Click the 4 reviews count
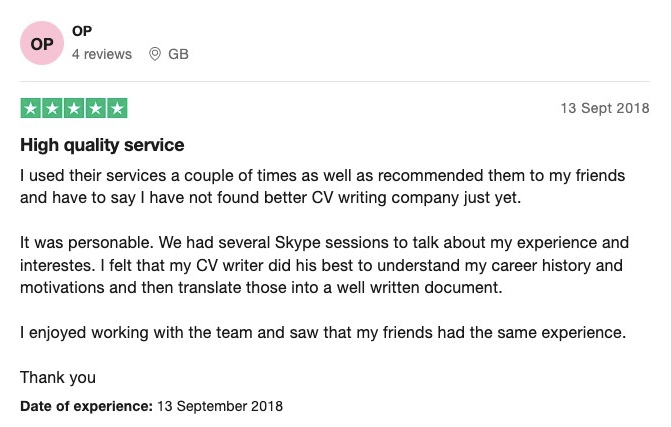Screen dimensions: 671x427 pos(102,54)
